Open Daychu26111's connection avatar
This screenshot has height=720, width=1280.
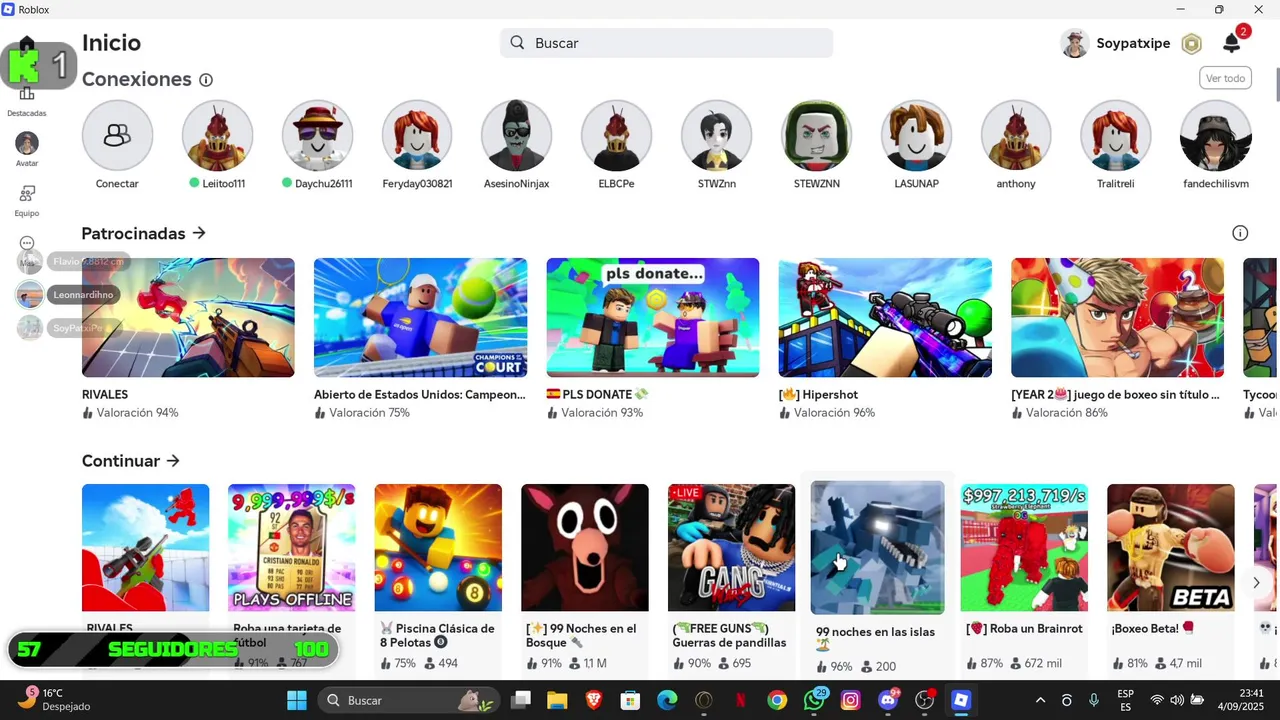317,135
